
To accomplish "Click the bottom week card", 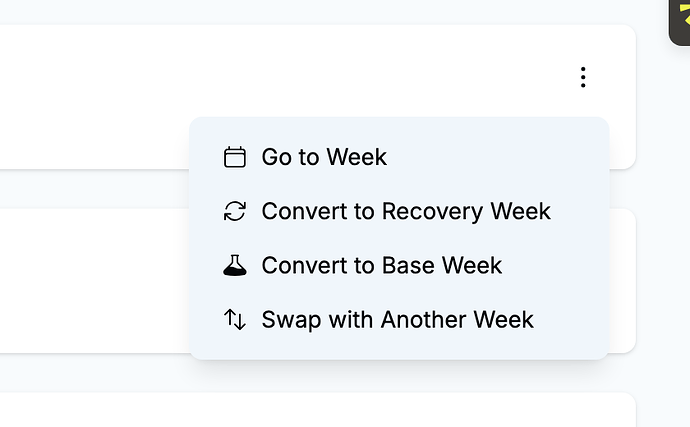I will coord(300,412).
